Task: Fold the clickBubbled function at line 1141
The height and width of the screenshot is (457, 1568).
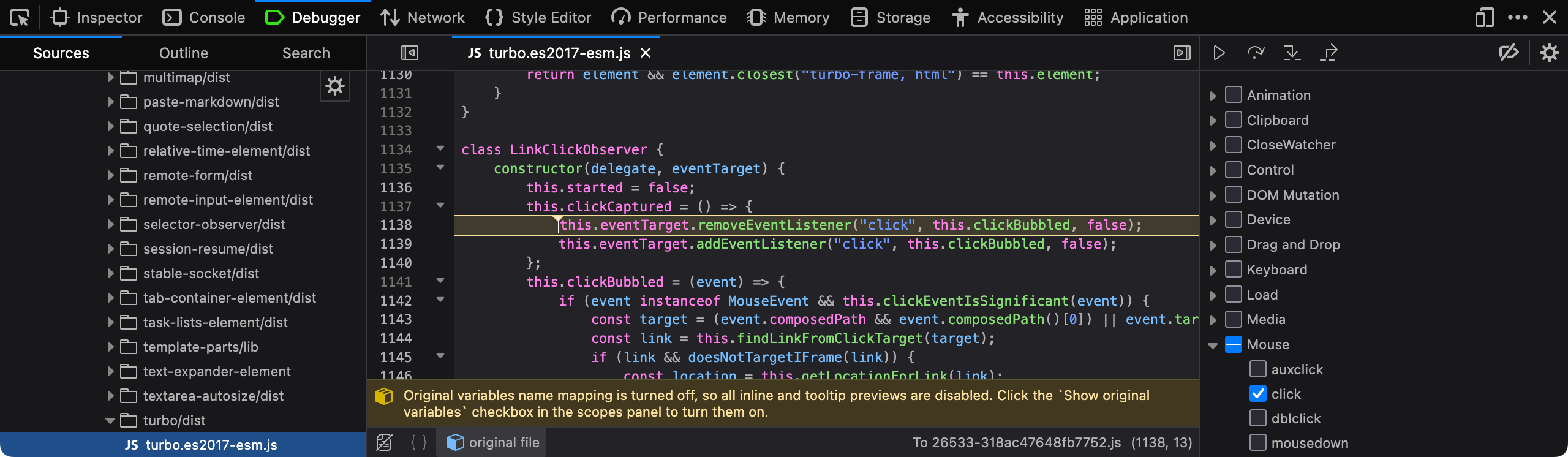Action: coord(440,281)
